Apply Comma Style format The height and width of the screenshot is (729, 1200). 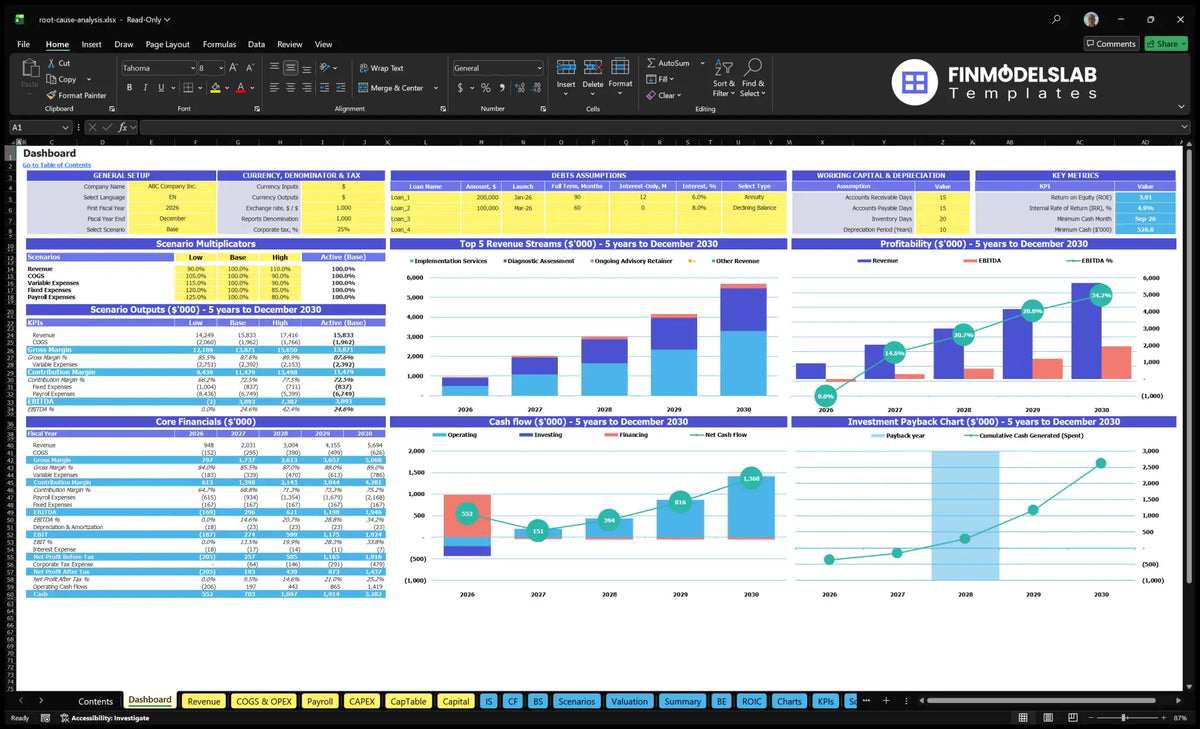(502, 88)
